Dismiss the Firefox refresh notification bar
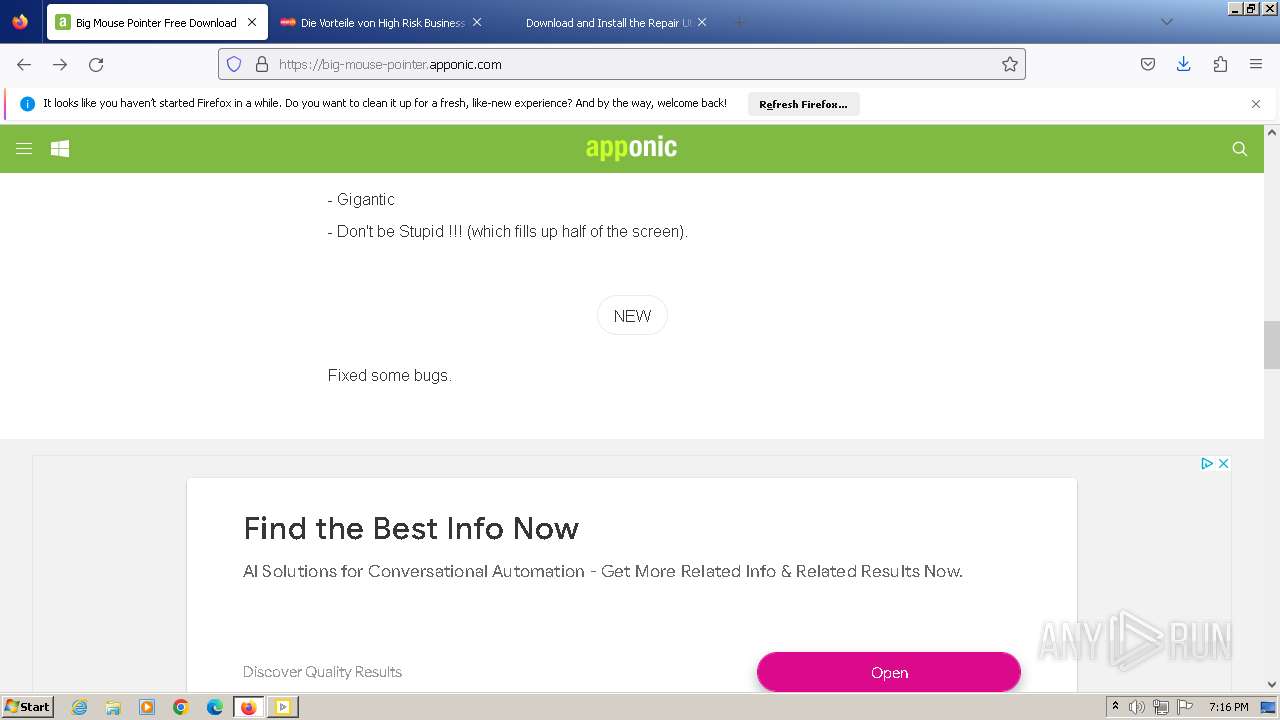This screenshot has width=1280, height=720. pyautogui.click(x=1256, y=104)
